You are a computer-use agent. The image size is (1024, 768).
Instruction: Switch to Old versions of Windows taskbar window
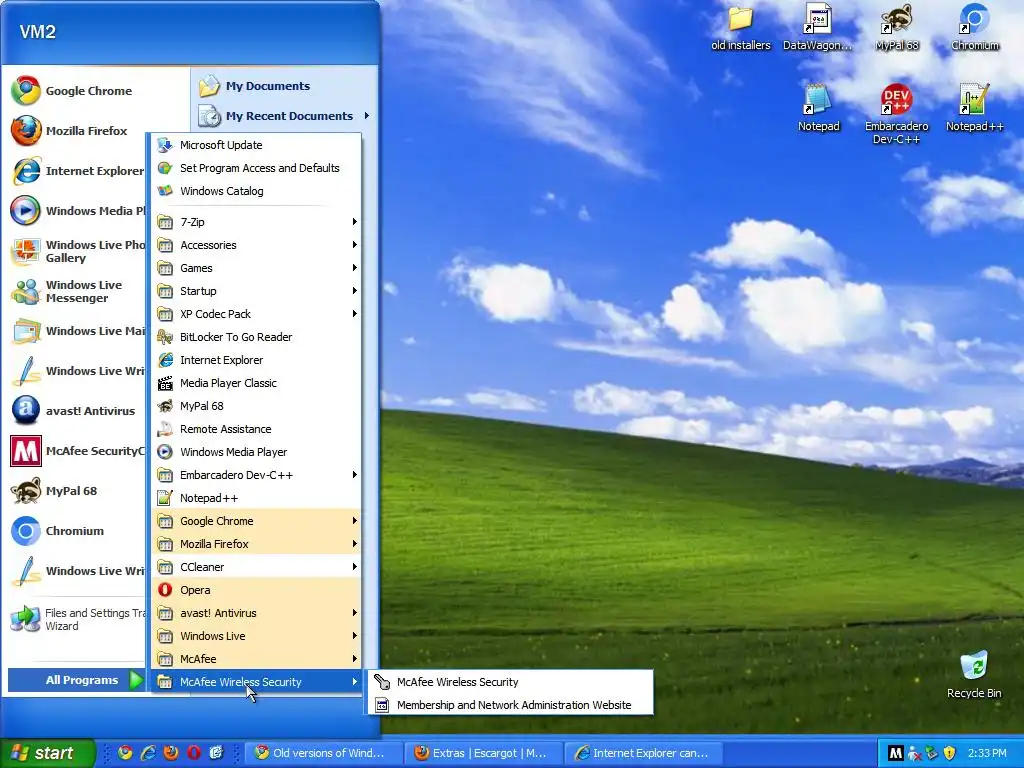(322, 753)
